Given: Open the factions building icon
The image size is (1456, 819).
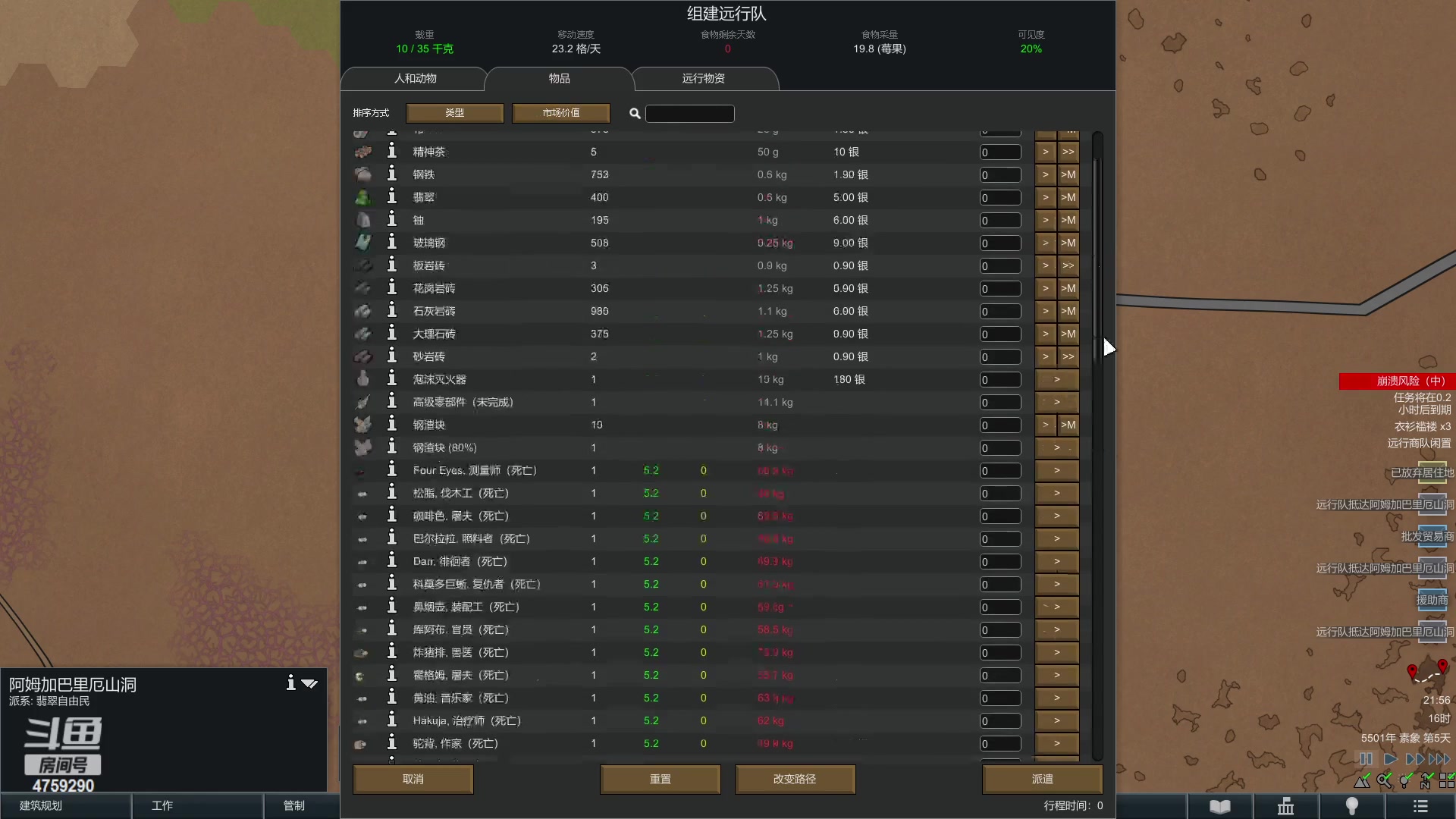Looking at the screenshot, I should pyautogui.click(x=1285, y=806).
